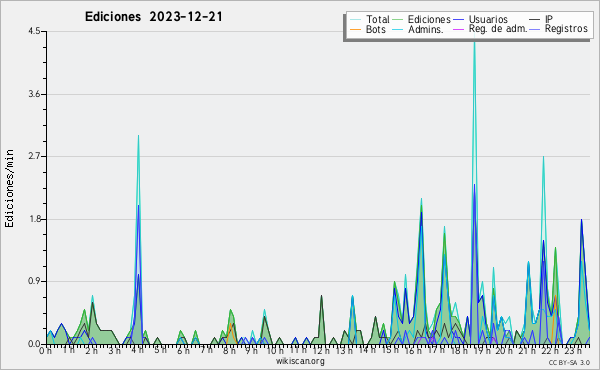The width and height of the screenshot is (600, 370).
Task: Click the 0.0 y-axis value
Action: [34, 344]
